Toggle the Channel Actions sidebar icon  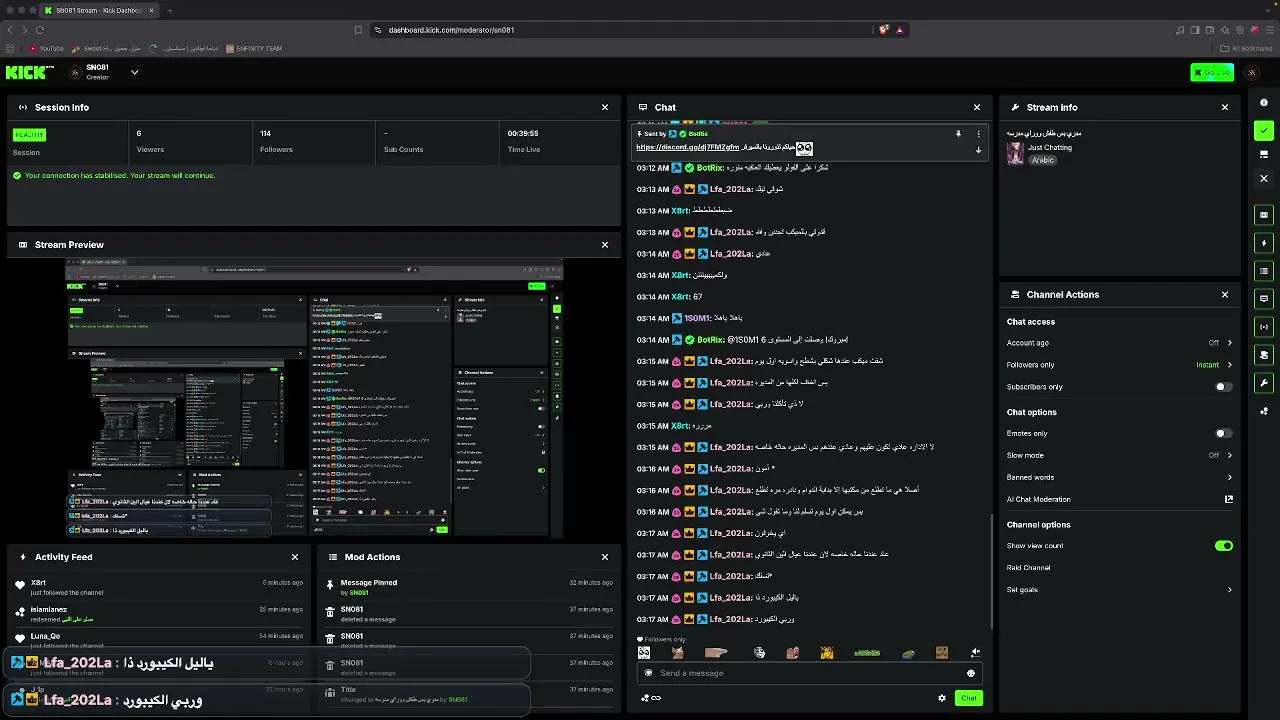pos(1264,355)
